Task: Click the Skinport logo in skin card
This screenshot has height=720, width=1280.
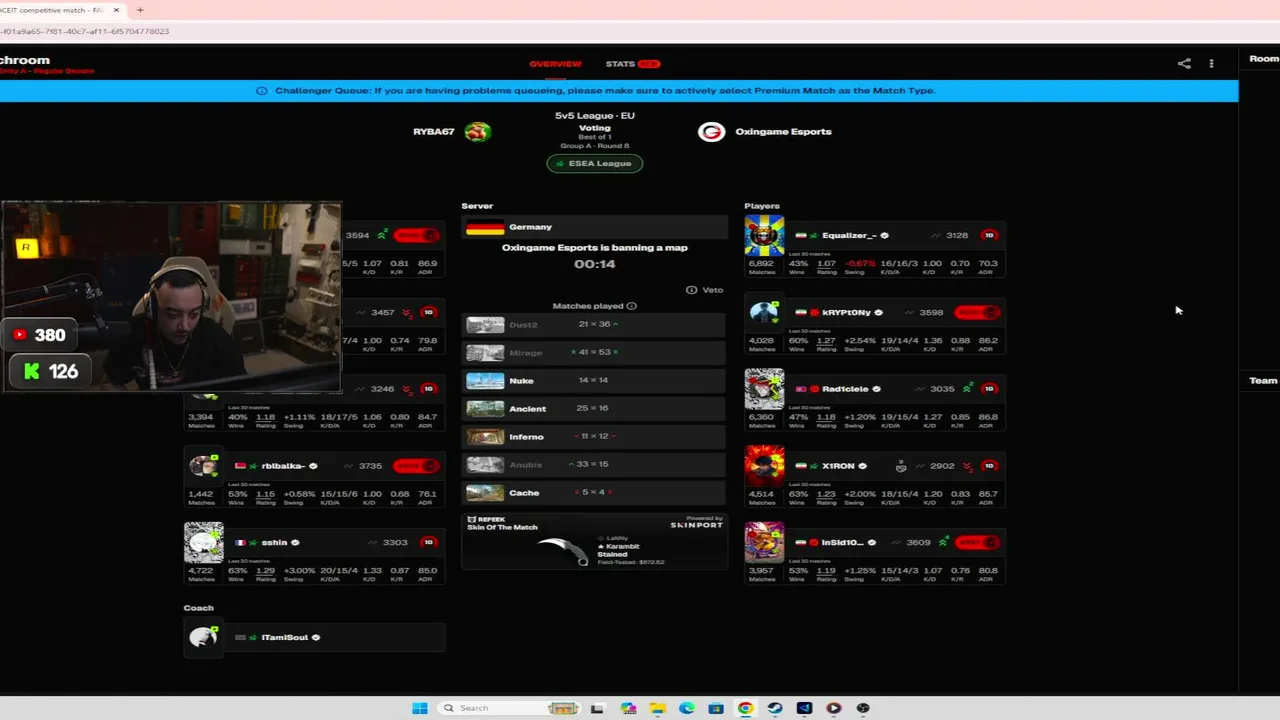Action: coord(696,524)
